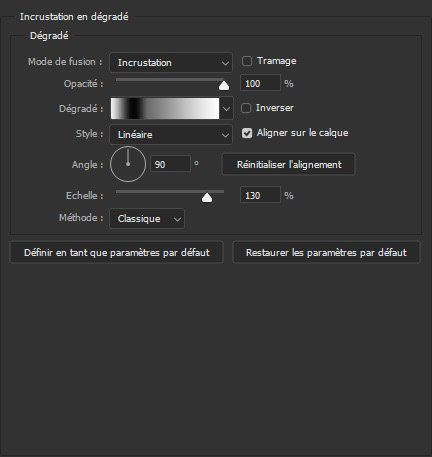Enable the Tramage checkbox
The height and width of the screenshot is (457, 432).
tap(247, 61)
